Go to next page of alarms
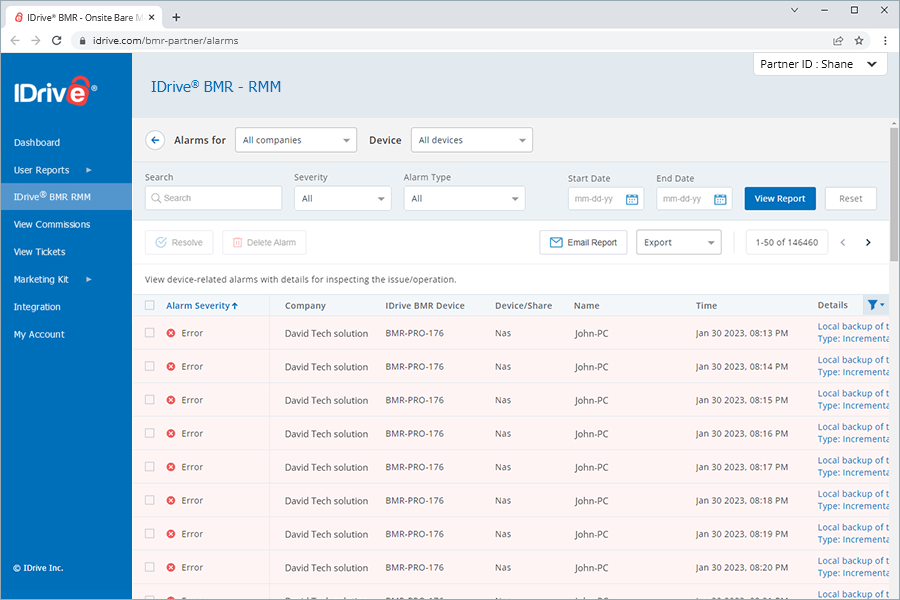This screenshot has height=600, width=900. click(x=868, y=242)
